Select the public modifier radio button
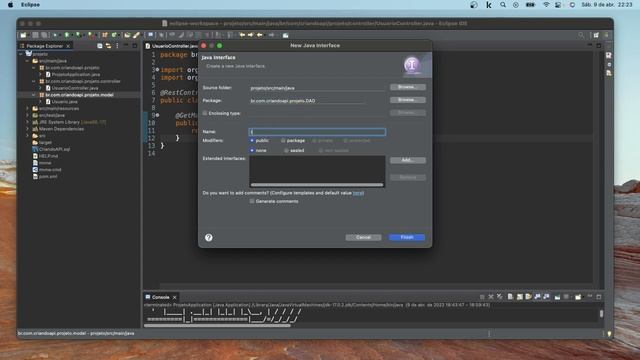The height and width of the screenshot is (360, 640). (252, 140)
